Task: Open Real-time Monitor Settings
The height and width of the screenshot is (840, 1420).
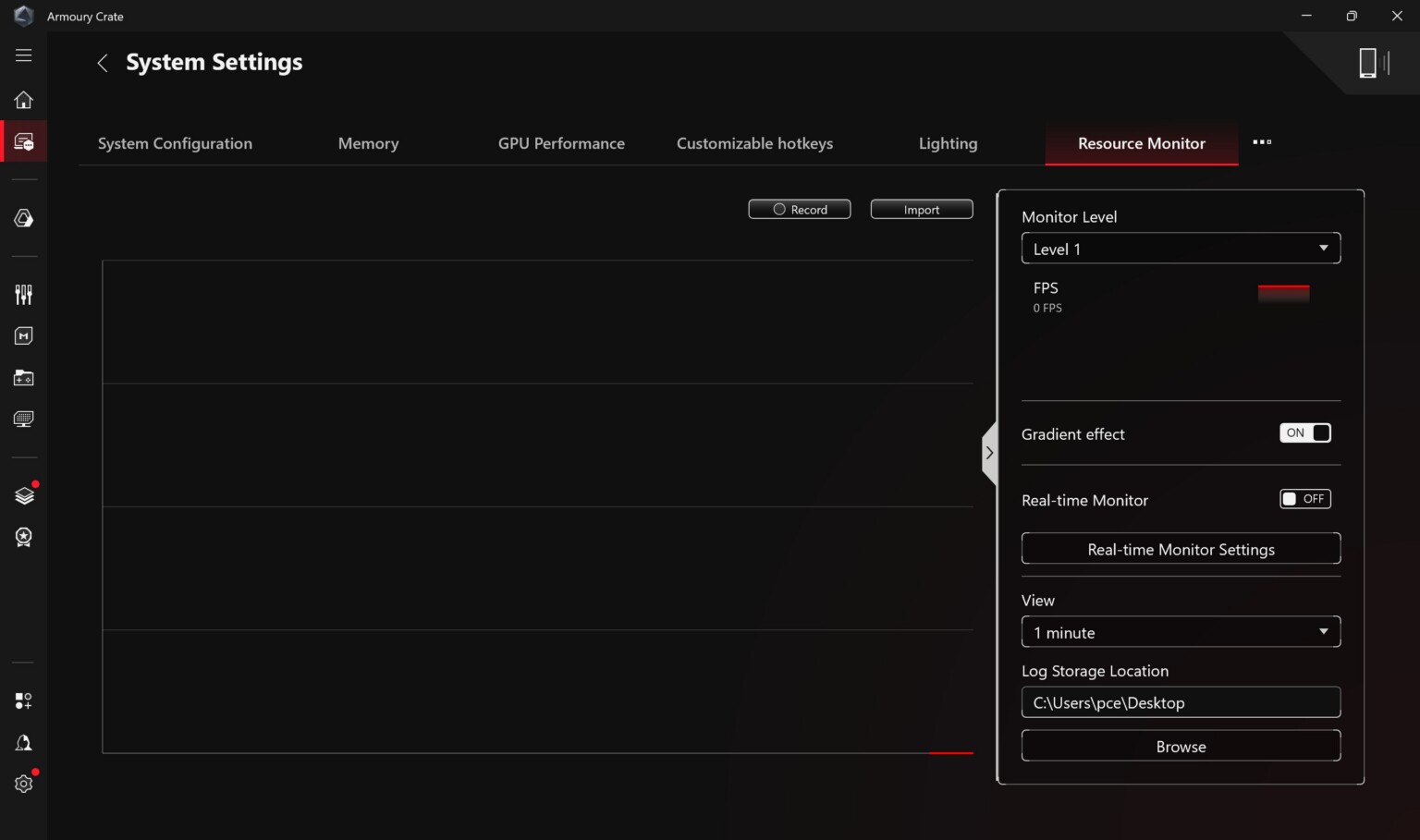Action: [1181, 549]
